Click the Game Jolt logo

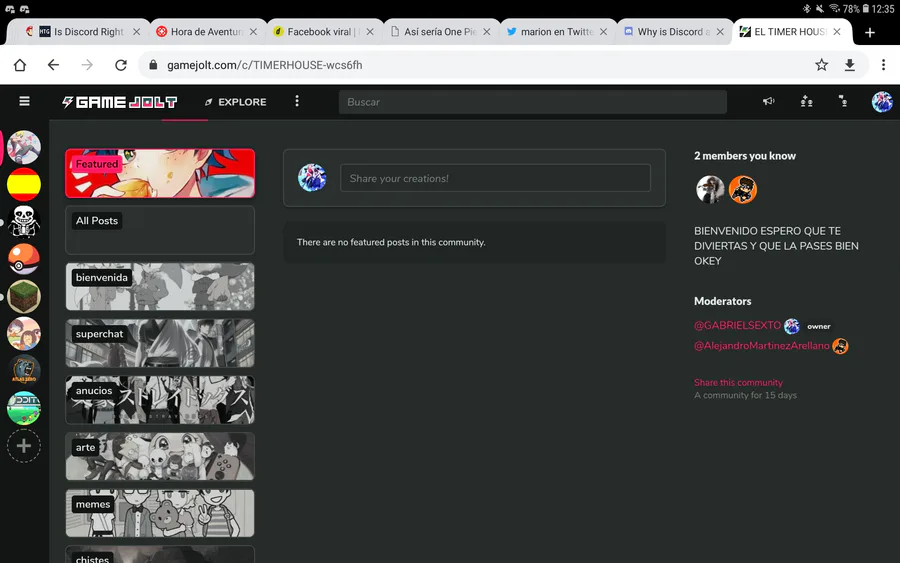click(x=119, y=102)
